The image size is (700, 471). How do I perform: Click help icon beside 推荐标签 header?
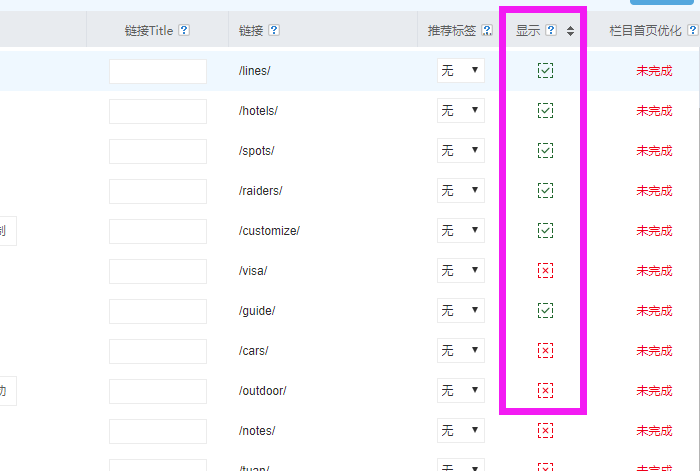click(487, 31)
